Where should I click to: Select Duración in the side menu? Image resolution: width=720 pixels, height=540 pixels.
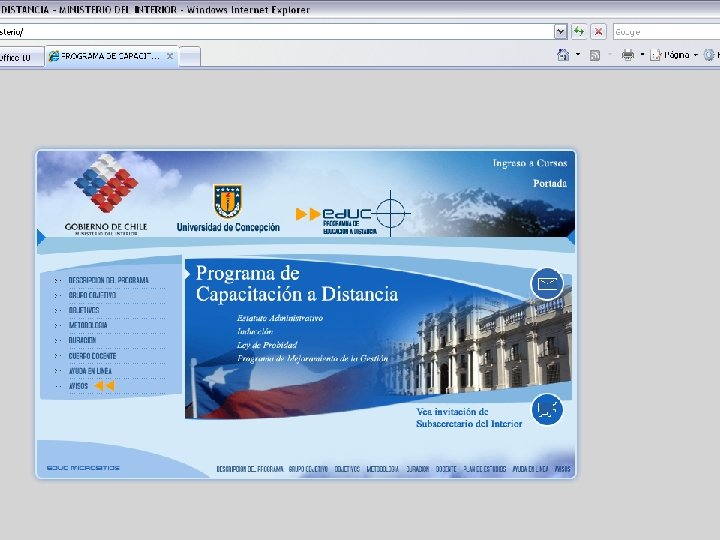82,340
